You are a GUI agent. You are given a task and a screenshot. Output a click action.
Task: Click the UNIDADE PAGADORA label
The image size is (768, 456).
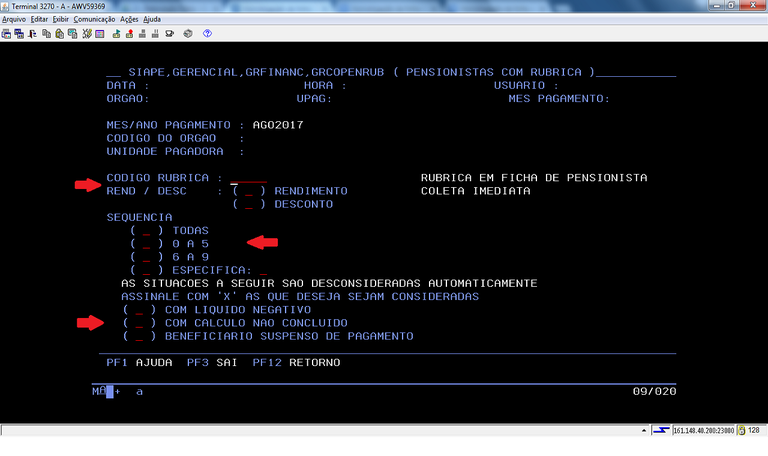coord(165,152)
